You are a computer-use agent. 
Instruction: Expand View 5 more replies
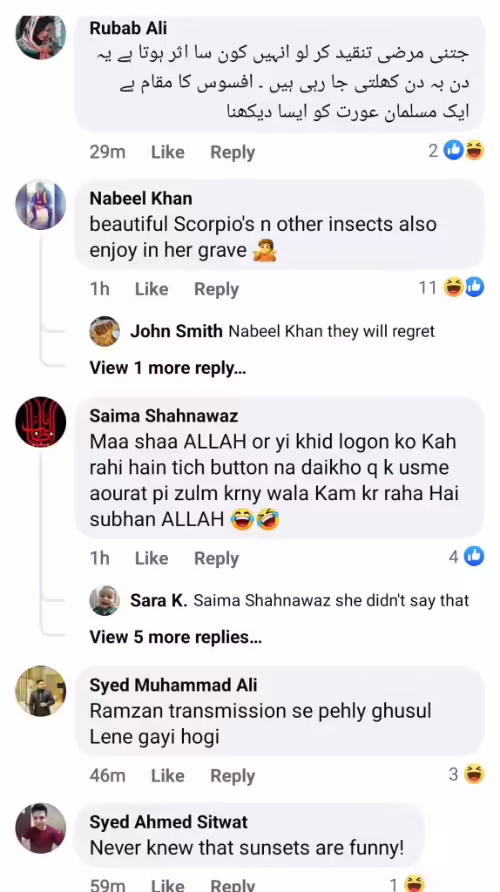[176, 637]
